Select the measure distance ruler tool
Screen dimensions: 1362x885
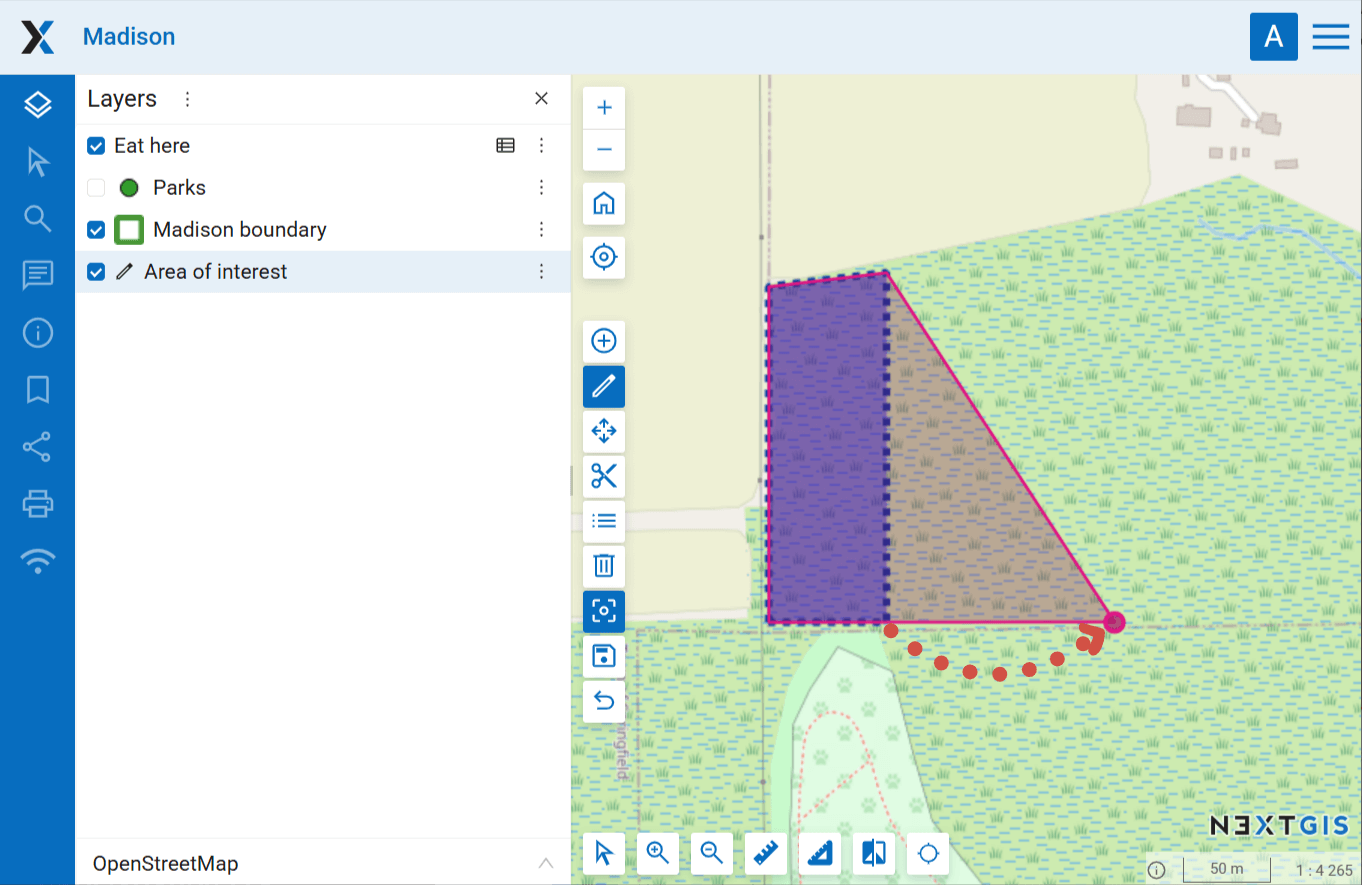click(x=766, y=853)
